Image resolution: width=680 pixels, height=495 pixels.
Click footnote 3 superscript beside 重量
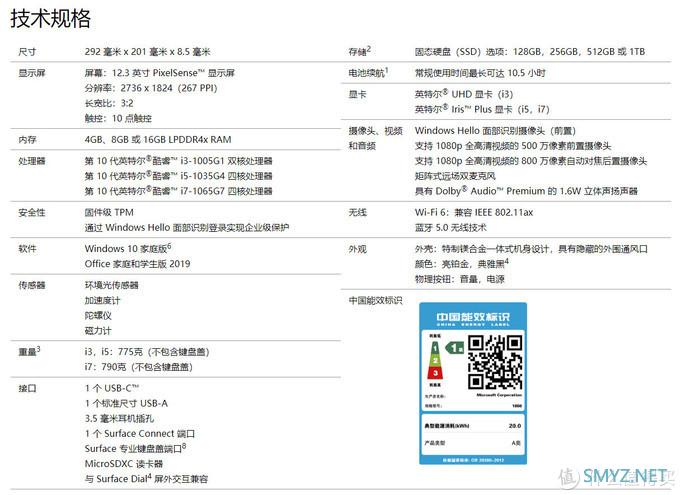point(38,348)
